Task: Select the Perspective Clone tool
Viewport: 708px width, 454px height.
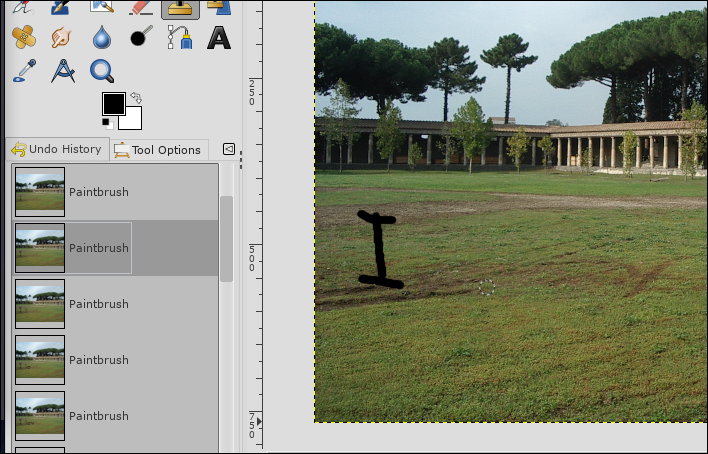Action: [219, 8]
